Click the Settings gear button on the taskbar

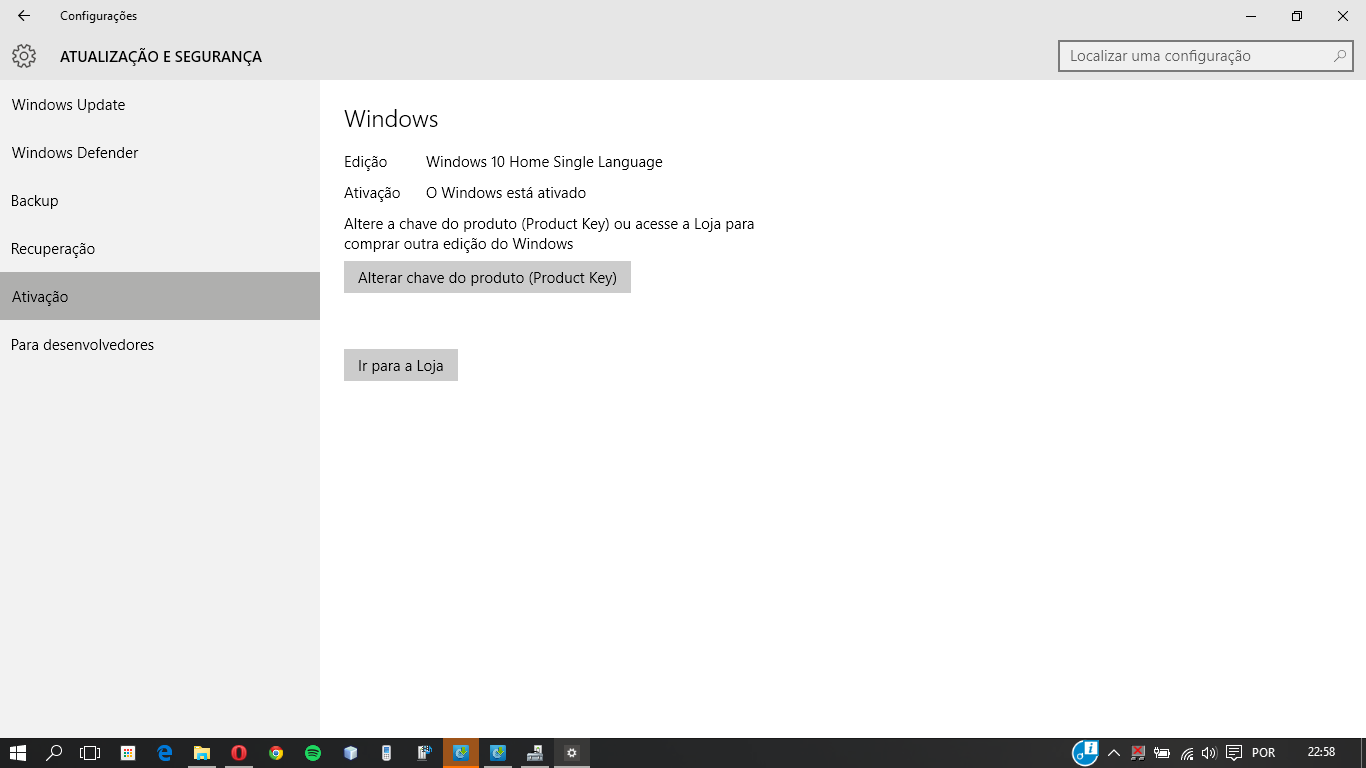pyautogui.click(x=572, y=753)
